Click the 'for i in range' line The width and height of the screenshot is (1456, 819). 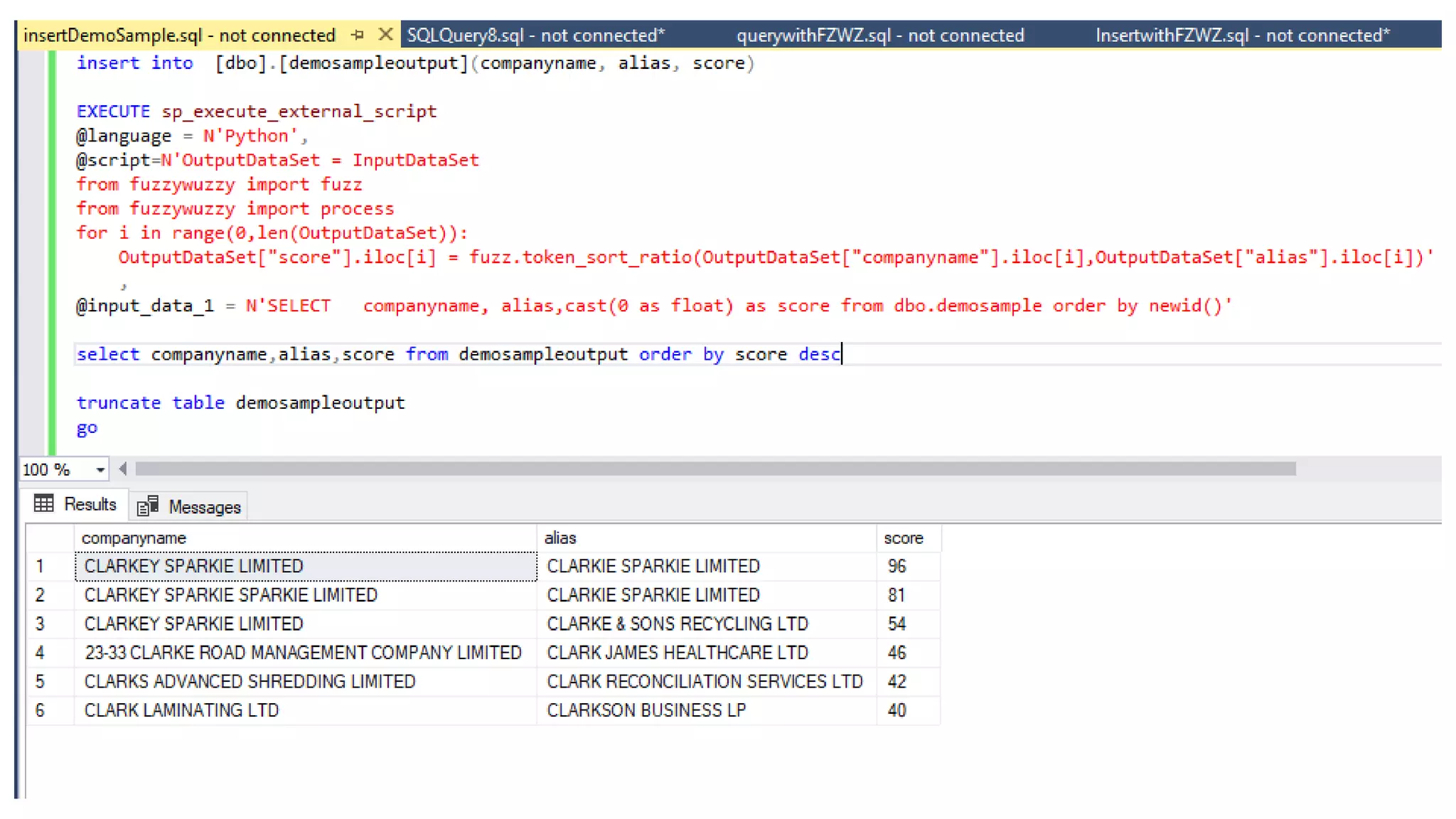(x=272, y=232)
